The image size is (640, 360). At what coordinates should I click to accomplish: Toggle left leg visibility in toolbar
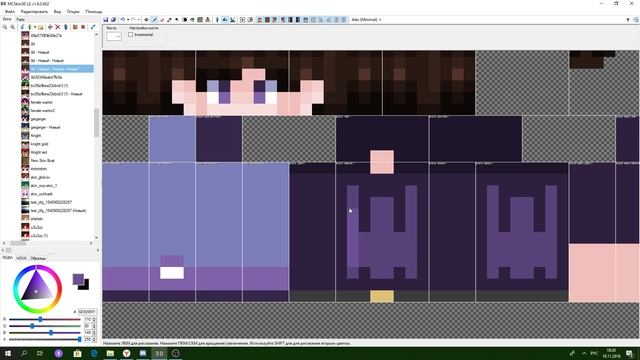click(290, 20)
